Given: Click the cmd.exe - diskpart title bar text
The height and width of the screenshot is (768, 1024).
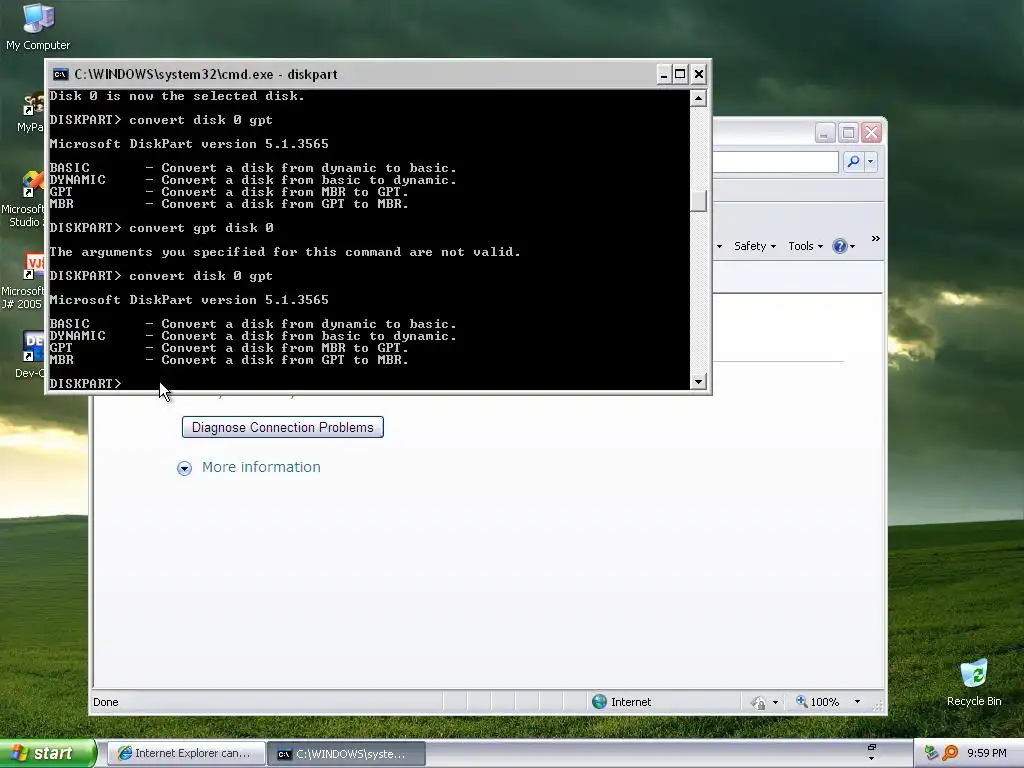Looking at the screenshot, I should [x=206, y=74].
